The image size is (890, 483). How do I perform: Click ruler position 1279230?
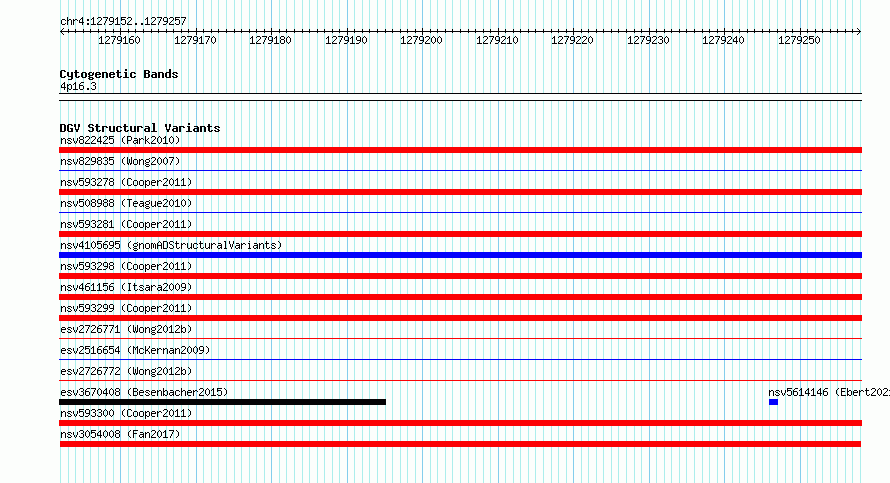[648, 40]
